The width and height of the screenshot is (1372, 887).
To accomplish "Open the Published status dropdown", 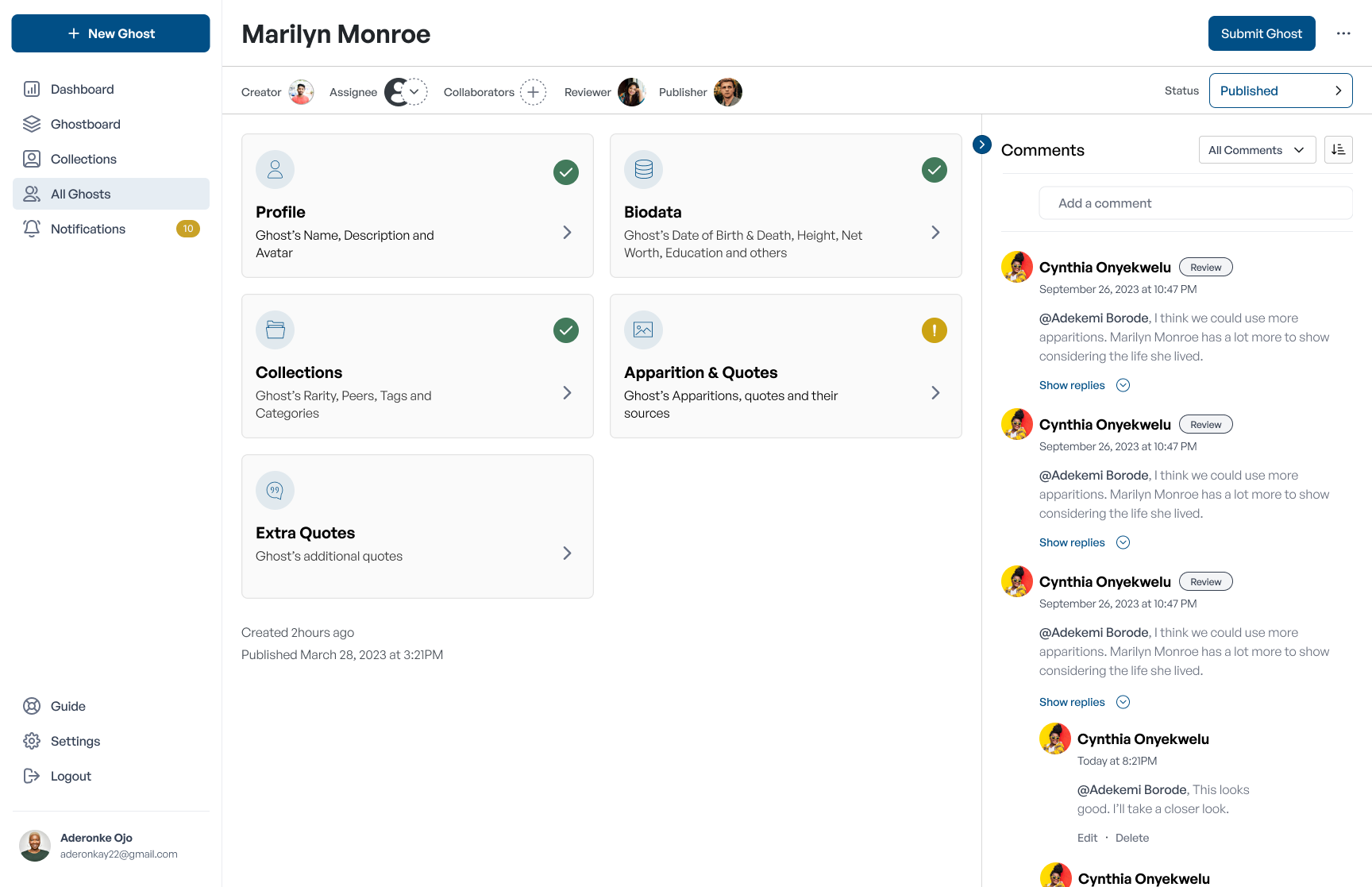I will (1281, 91).
